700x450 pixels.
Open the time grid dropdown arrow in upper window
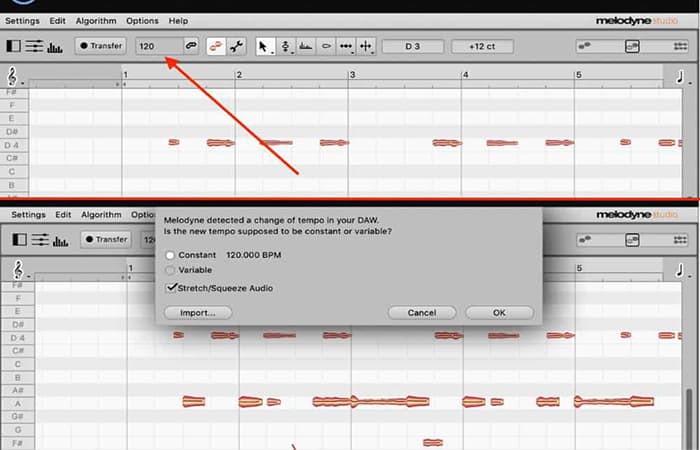click(690, 83)
